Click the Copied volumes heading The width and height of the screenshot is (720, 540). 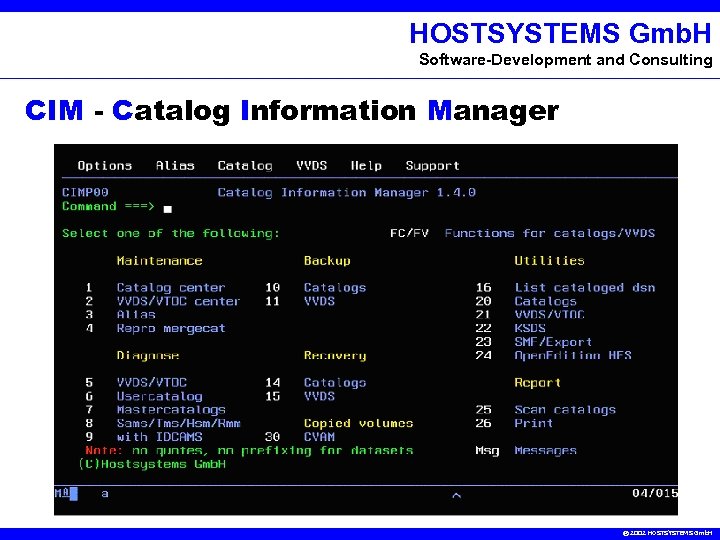(358, 423)
